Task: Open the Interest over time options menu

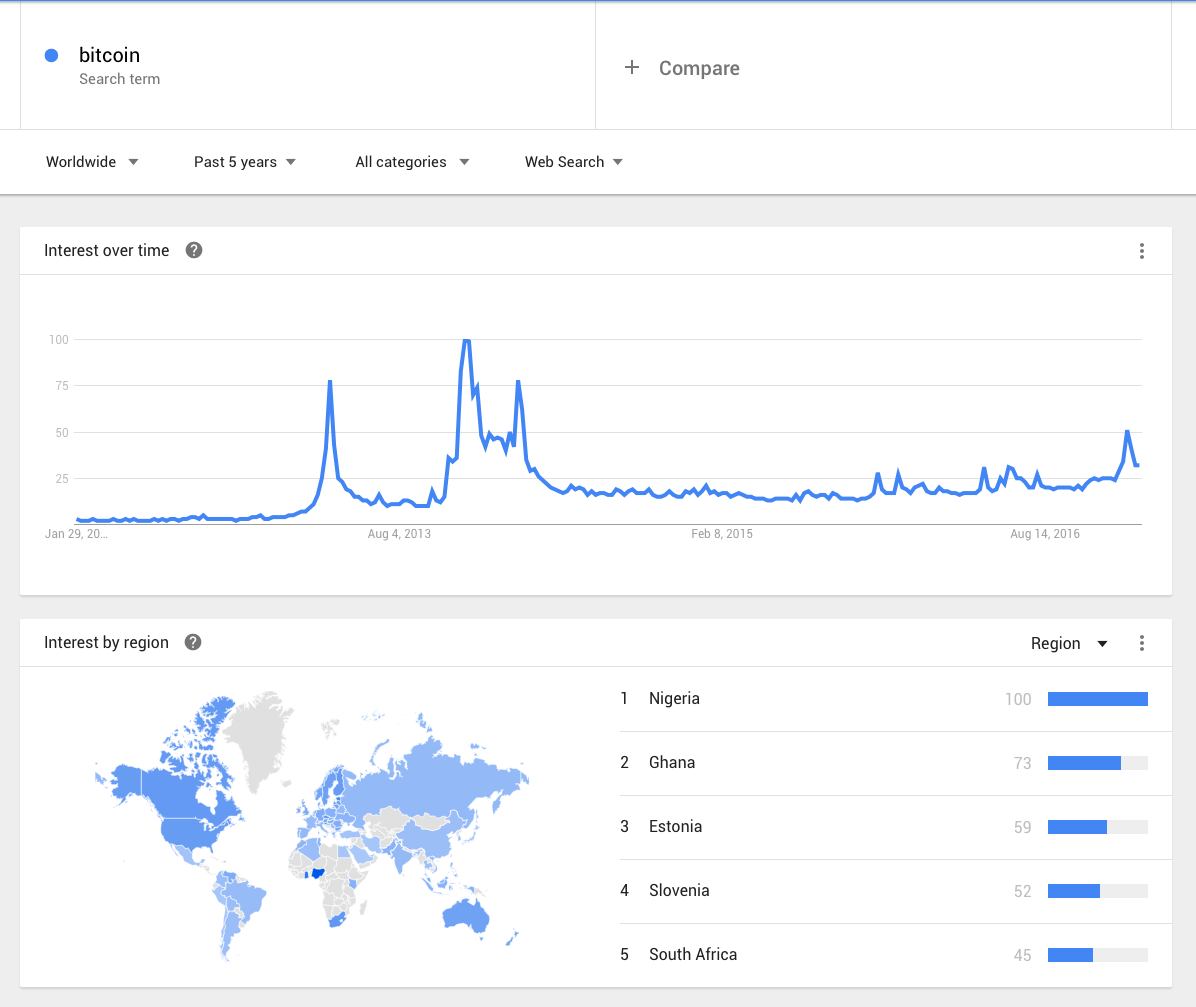Action: click(1141, 251)
